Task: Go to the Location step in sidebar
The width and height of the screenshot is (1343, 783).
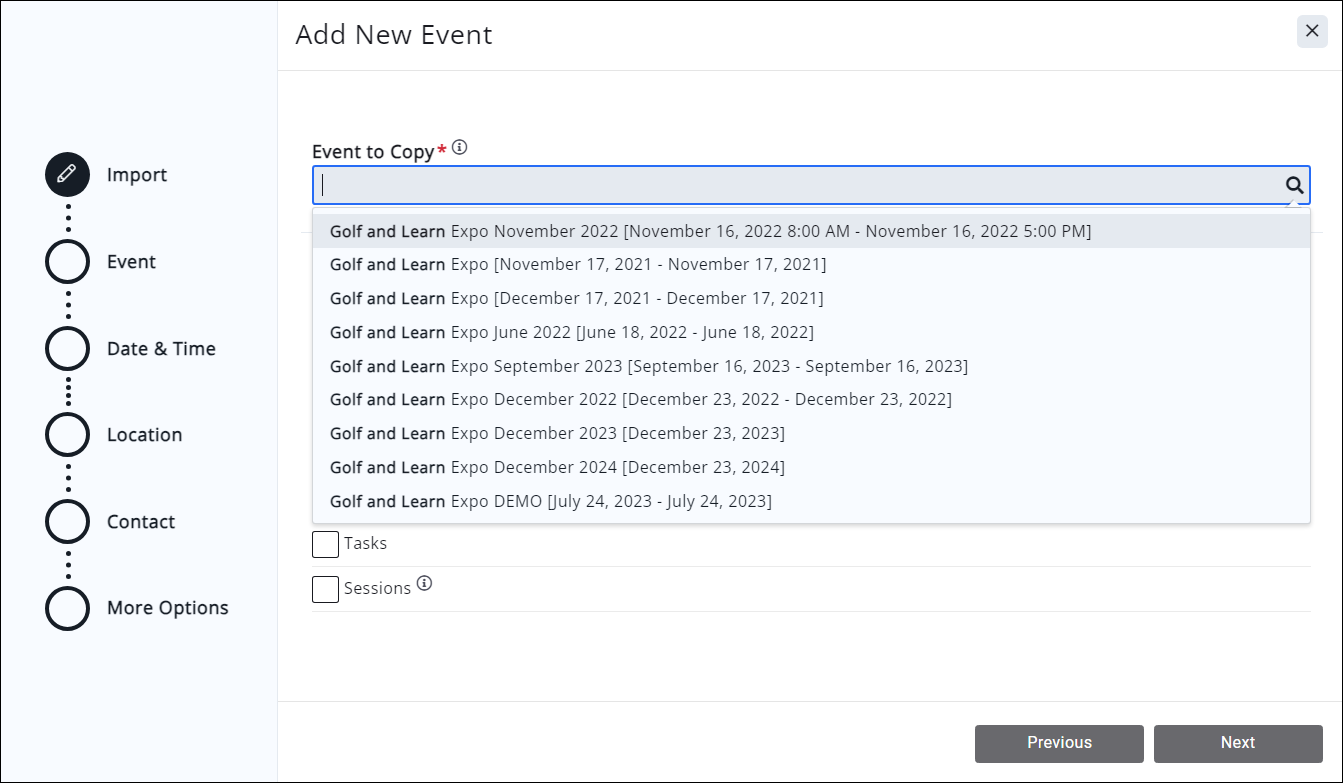Action: (144, 434)
